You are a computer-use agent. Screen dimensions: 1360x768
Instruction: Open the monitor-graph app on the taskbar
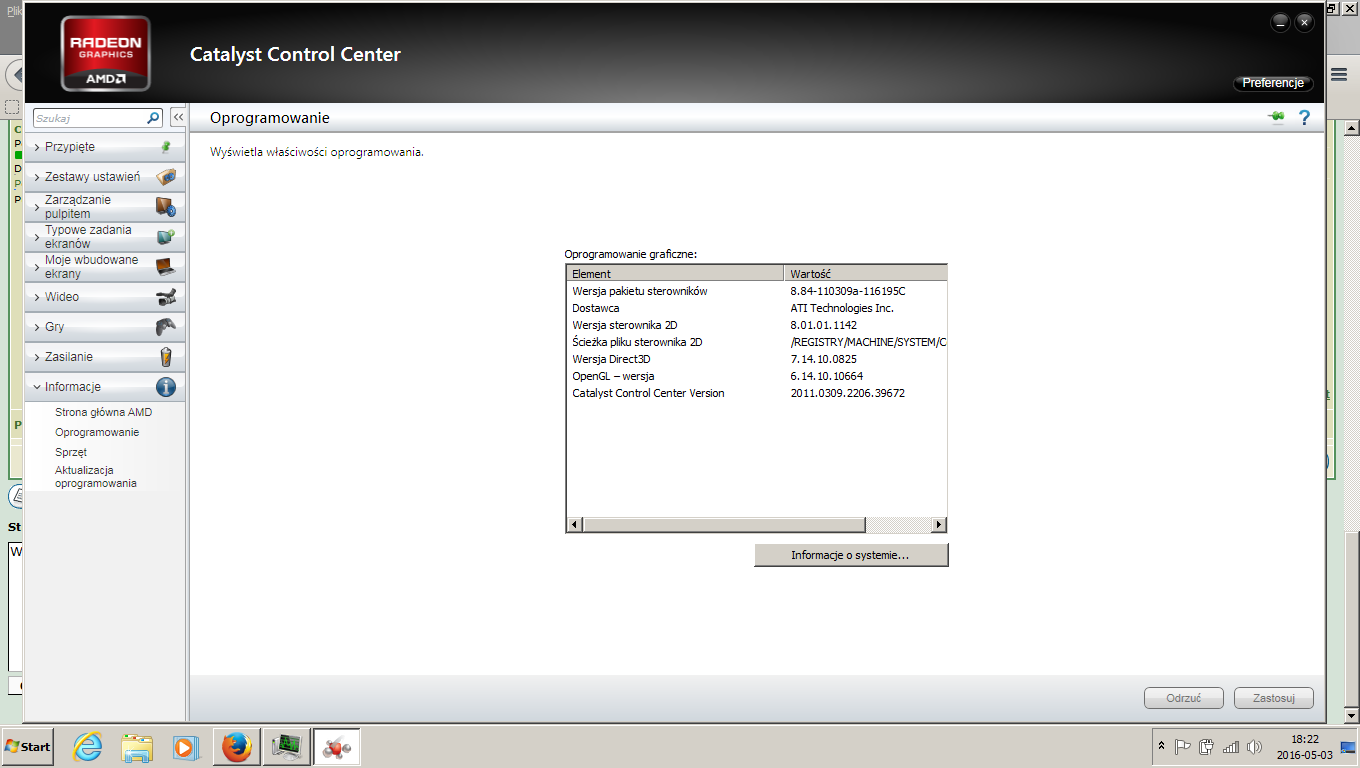[x=286, y=746]
